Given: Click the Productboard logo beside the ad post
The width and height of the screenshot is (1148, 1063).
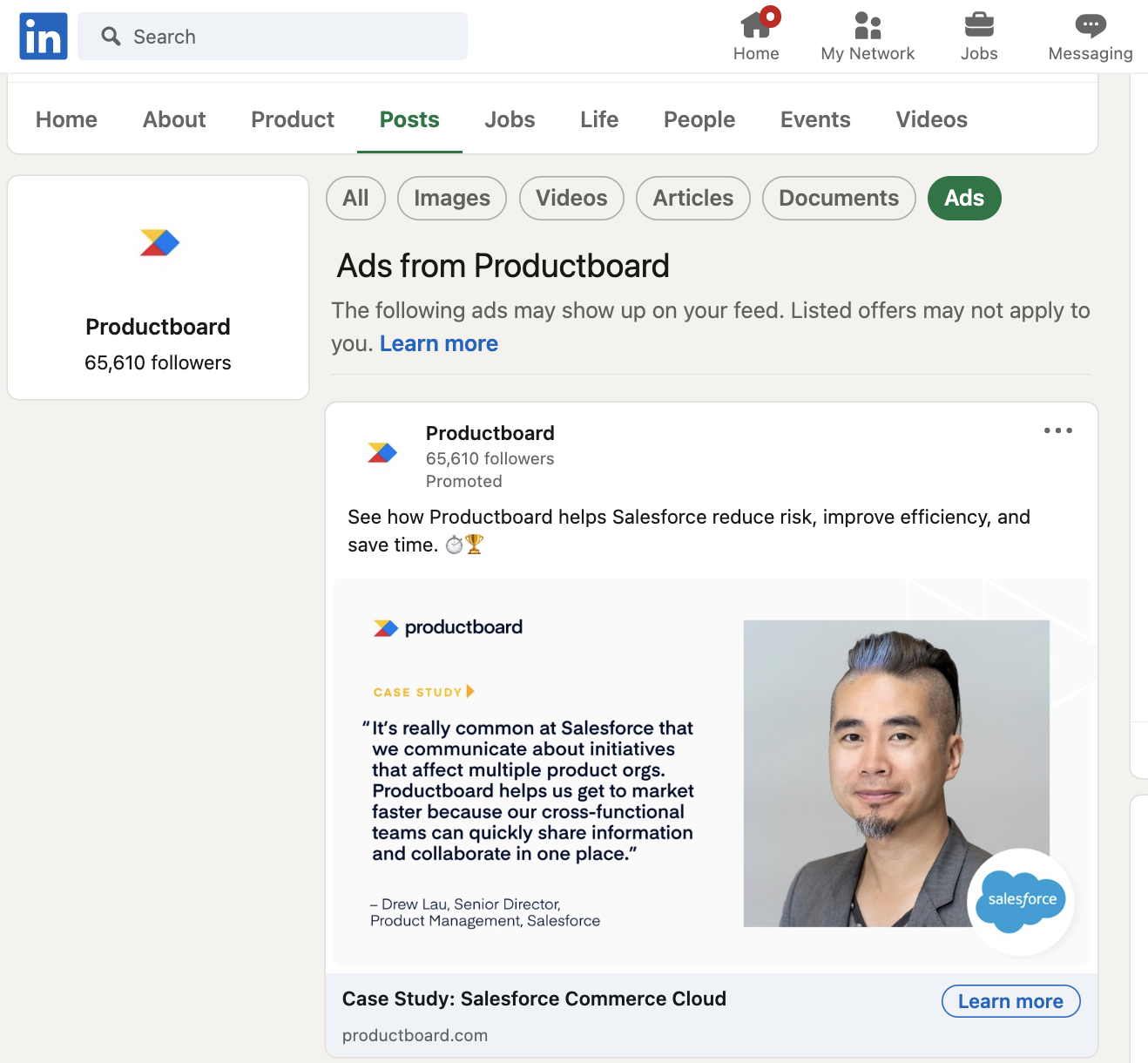Looking at the screenshot, I should pyautogui.click(x=382, y=452).
